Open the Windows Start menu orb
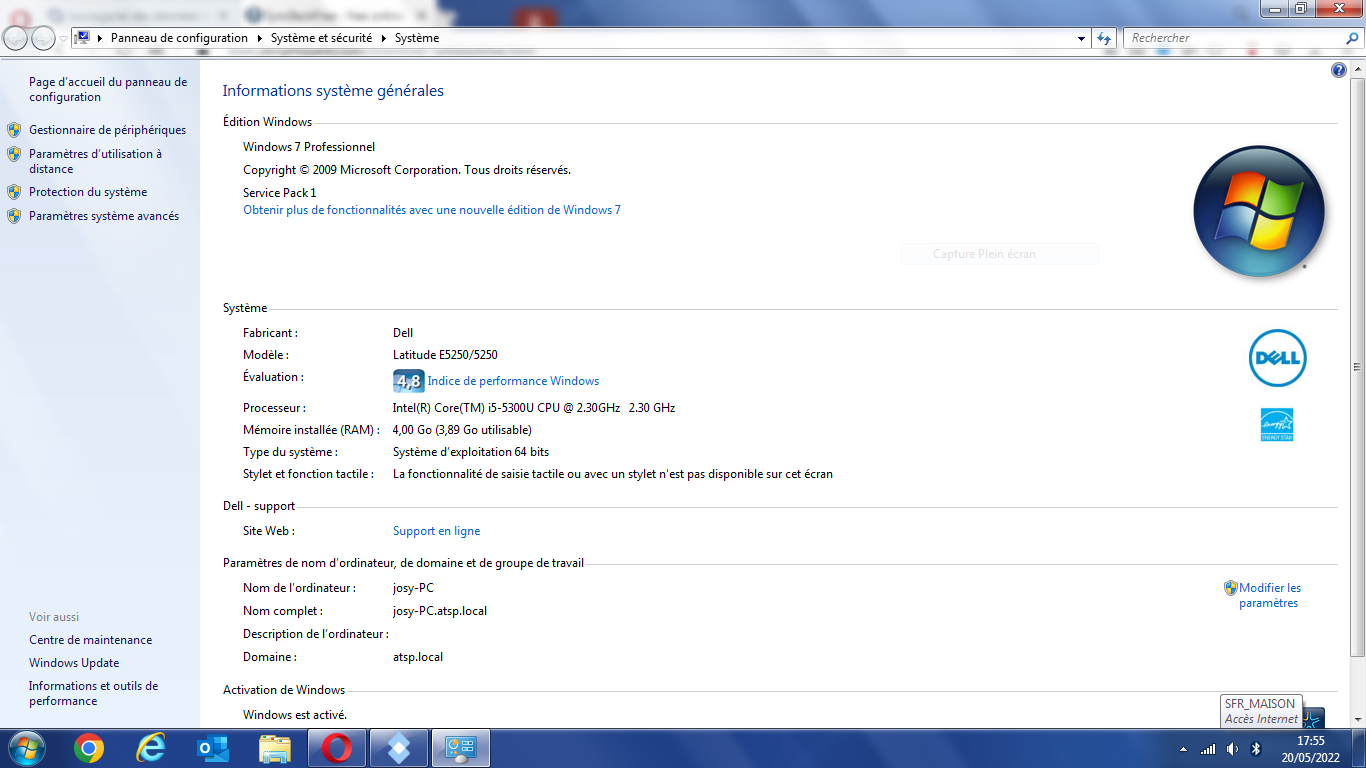This screenshot has height=768, width=1366. tap(26, 748)
